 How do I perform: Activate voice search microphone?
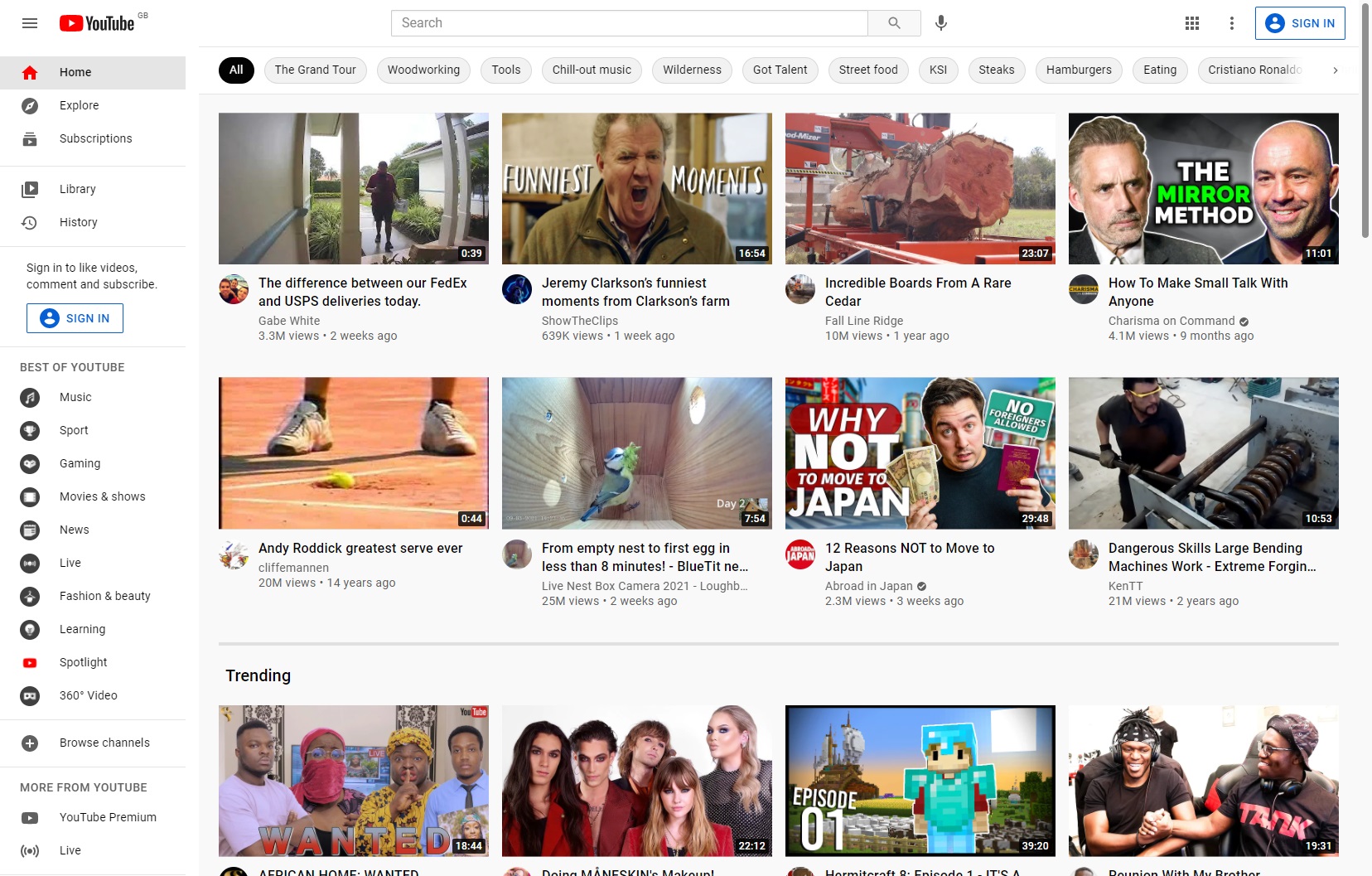(940, 23)
